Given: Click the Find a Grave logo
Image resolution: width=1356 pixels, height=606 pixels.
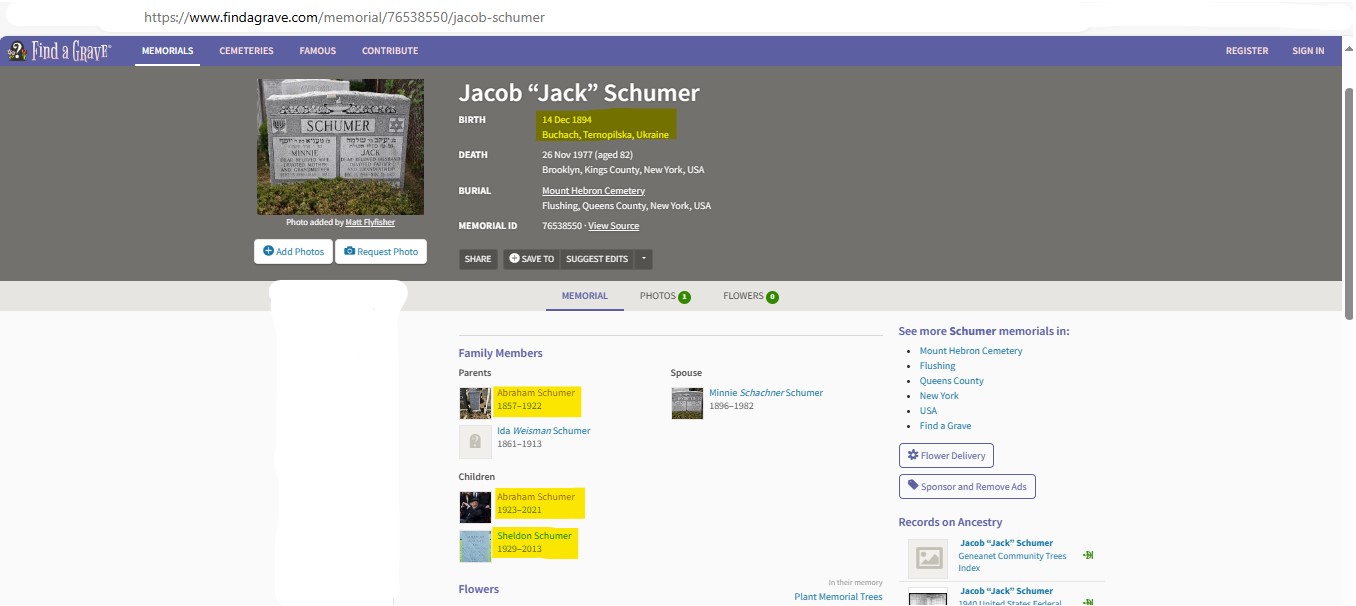Looking at the screenshot, I should 60,51.
